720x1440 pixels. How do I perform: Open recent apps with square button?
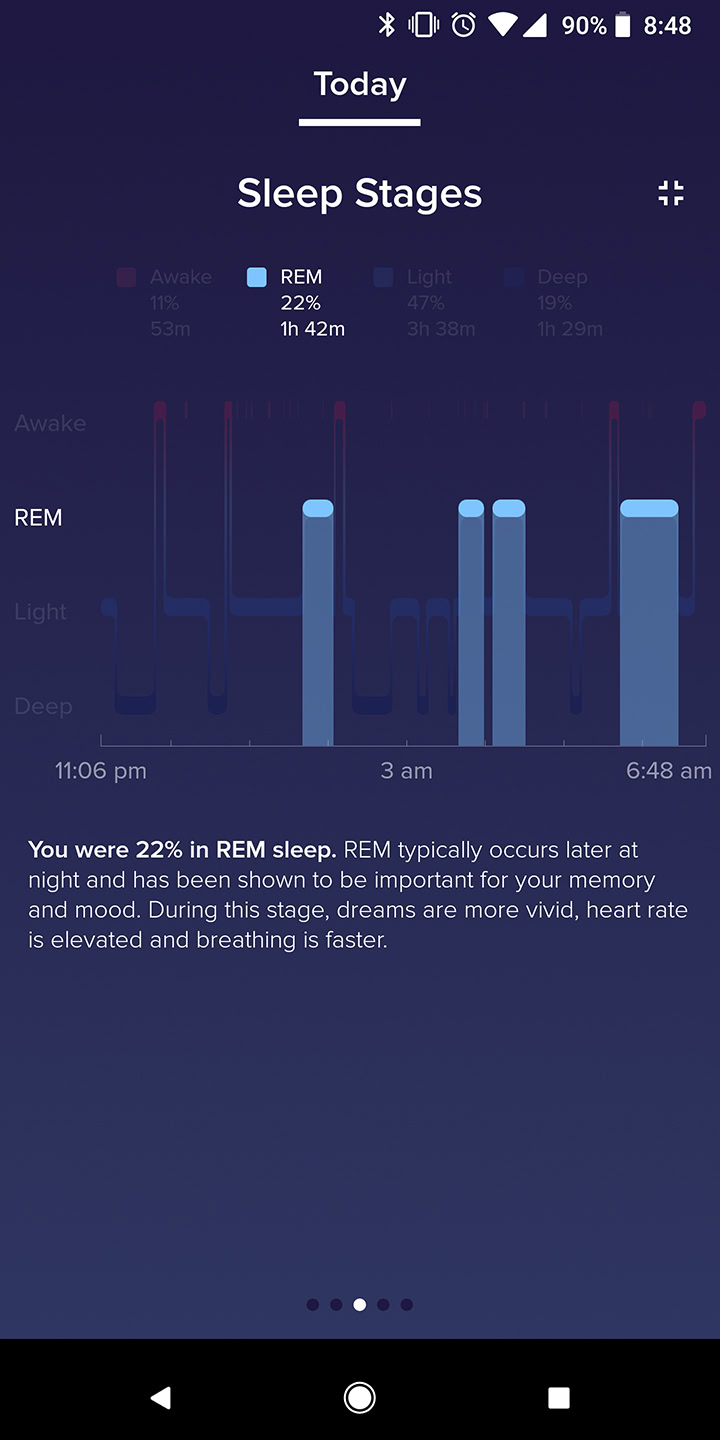[559, 1397]
